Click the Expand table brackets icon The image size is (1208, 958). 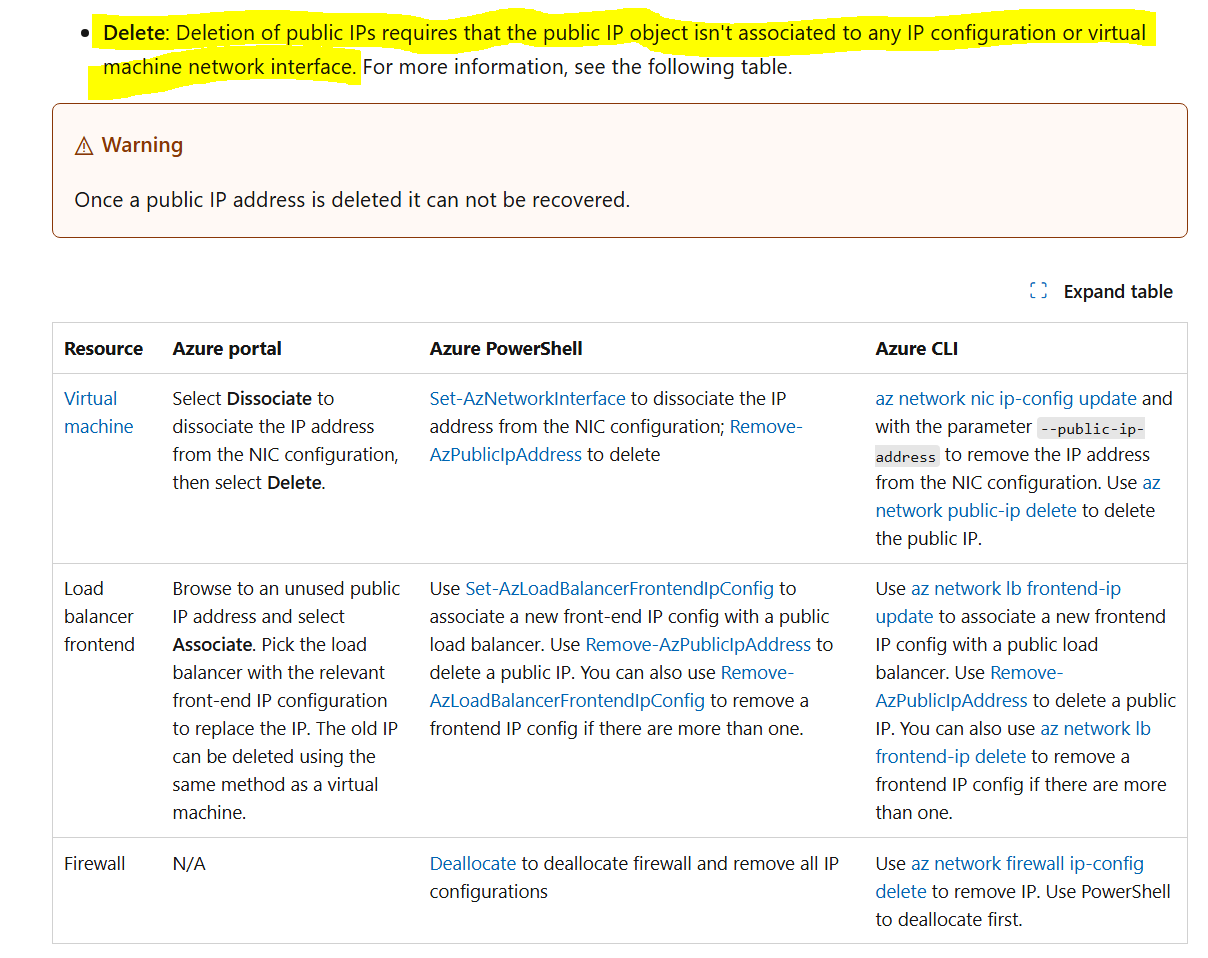pyautogui.click(x=1038, y=291)
